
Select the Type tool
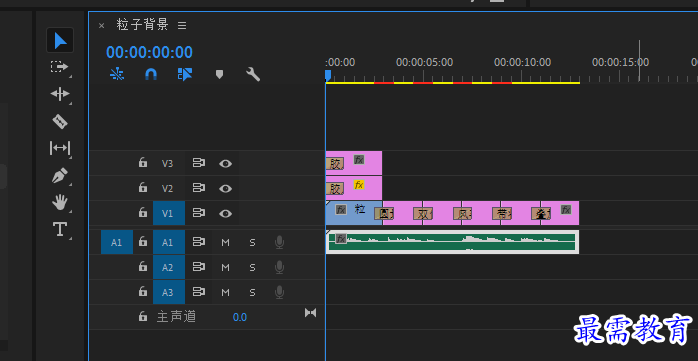[60, 230]
